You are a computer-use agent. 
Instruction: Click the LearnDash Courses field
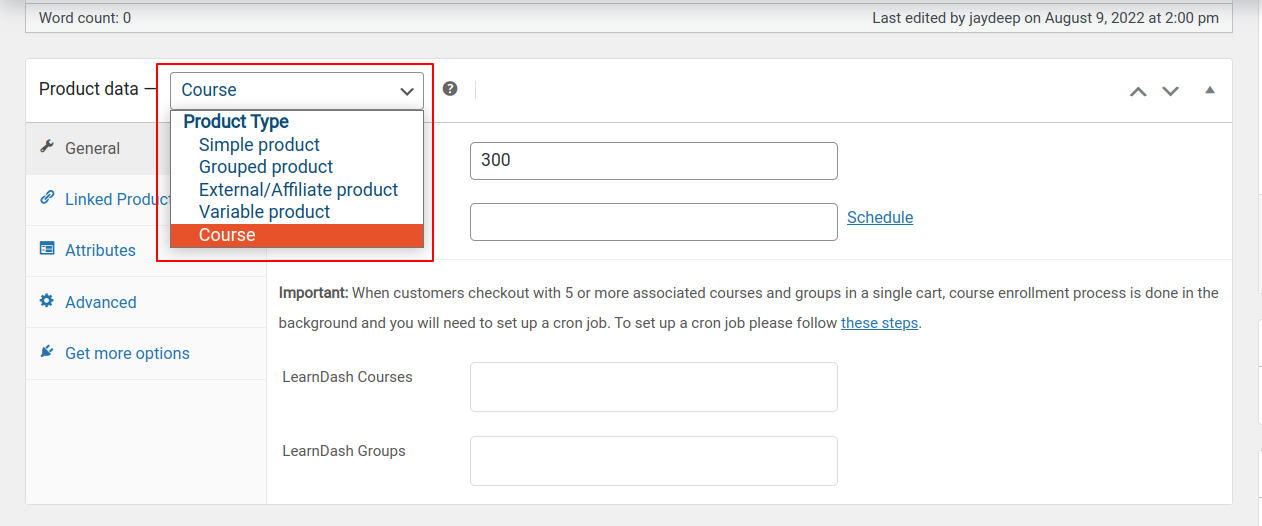point(653,387)
